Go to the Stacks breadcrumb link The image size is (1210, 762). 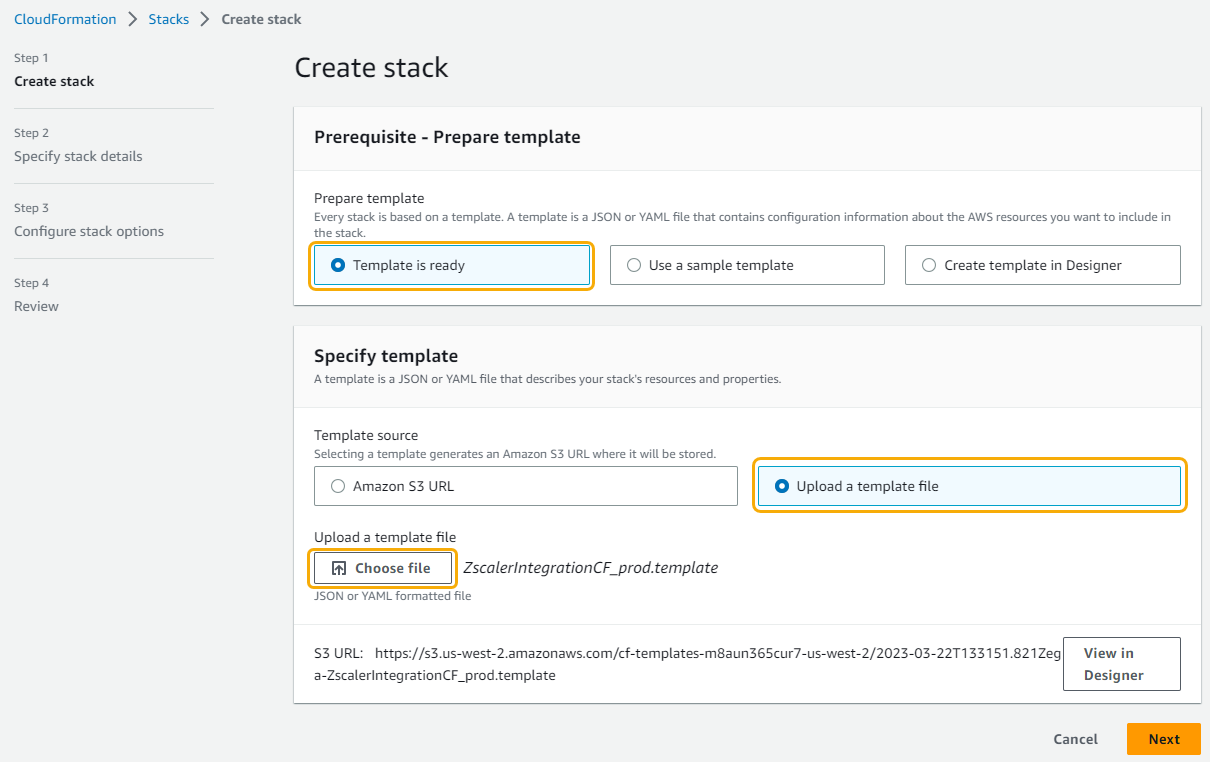(168, 19)
